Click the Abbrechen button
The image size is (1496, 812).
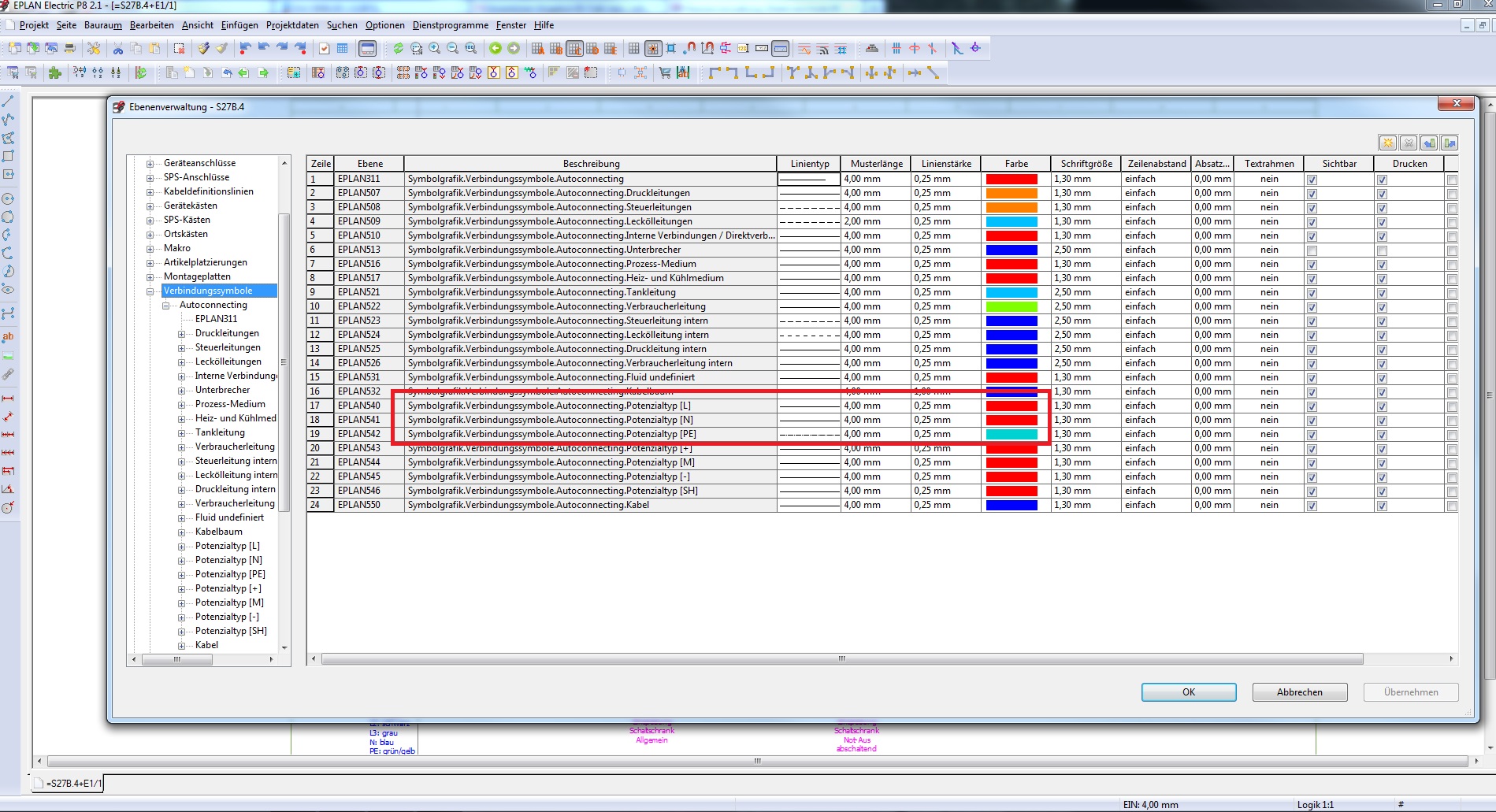point(1300,692)
